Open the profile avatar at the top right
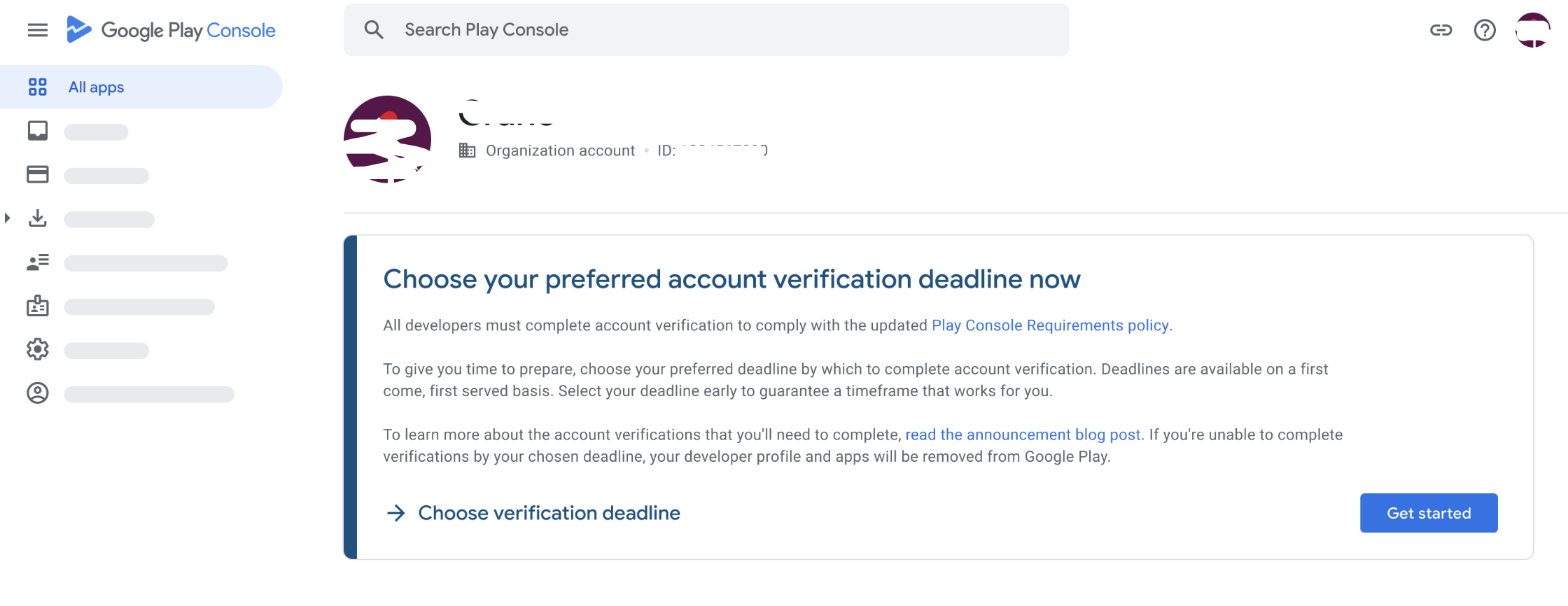 pyautogui.click(x=1532, y=30)
